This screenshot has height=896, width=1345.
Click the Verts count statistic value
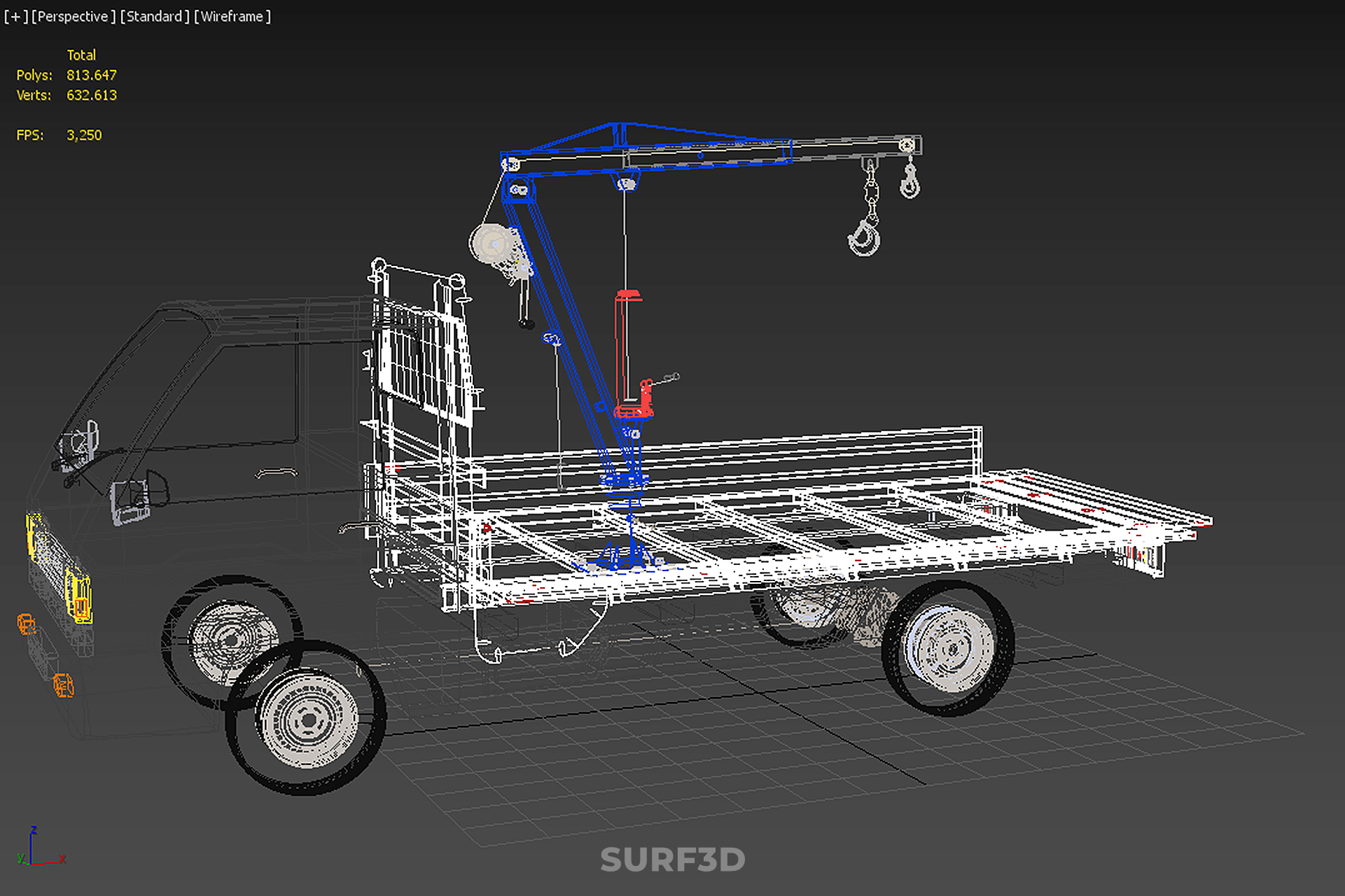point(91,95)
